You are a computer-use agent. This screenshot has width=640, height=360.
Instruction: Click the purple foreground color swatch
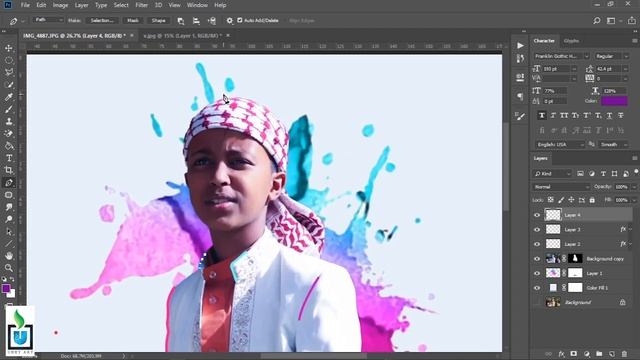click(6, 289)
